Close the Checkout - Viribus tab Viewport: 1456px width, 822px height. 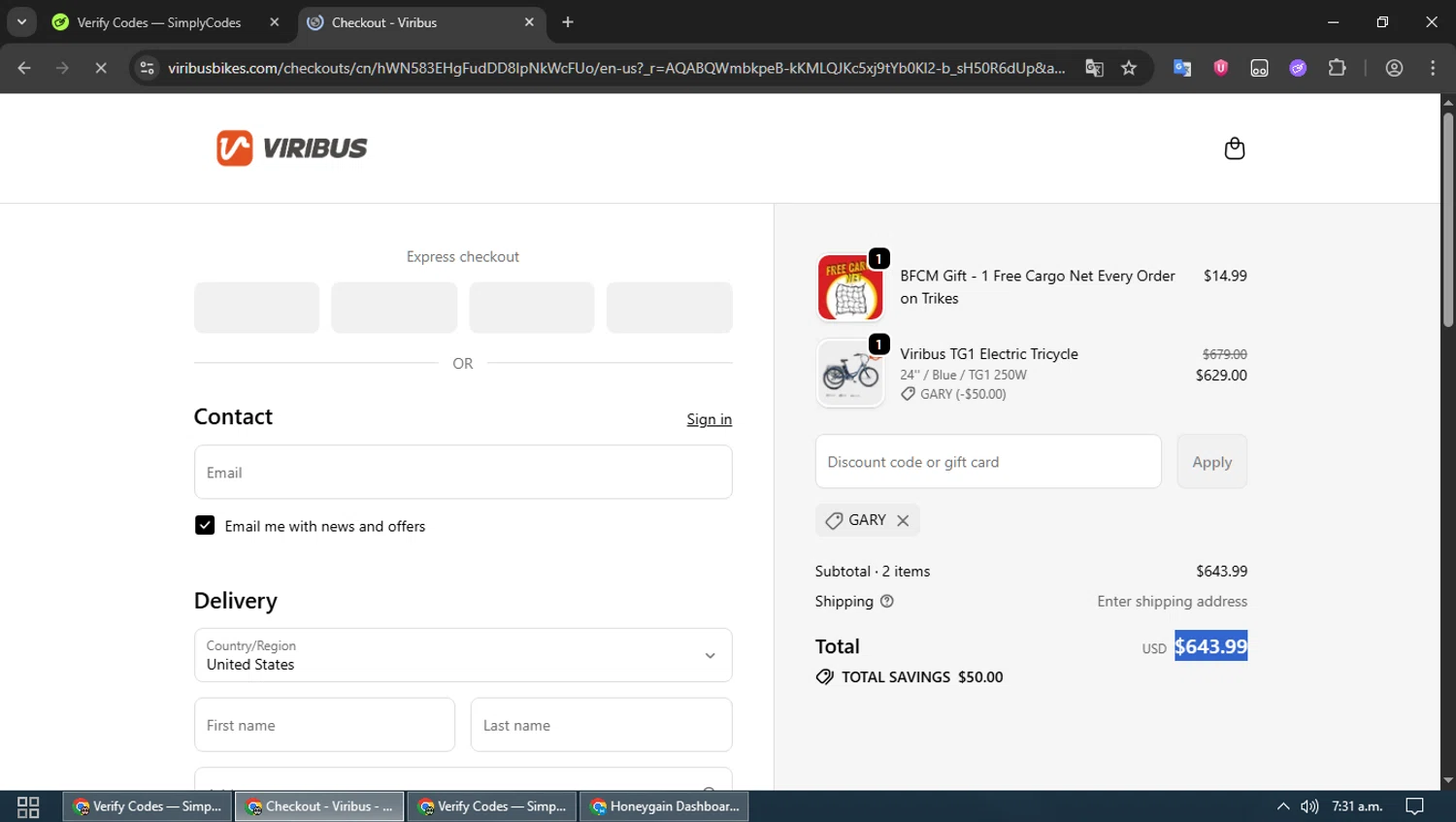(x=529, y=22)
